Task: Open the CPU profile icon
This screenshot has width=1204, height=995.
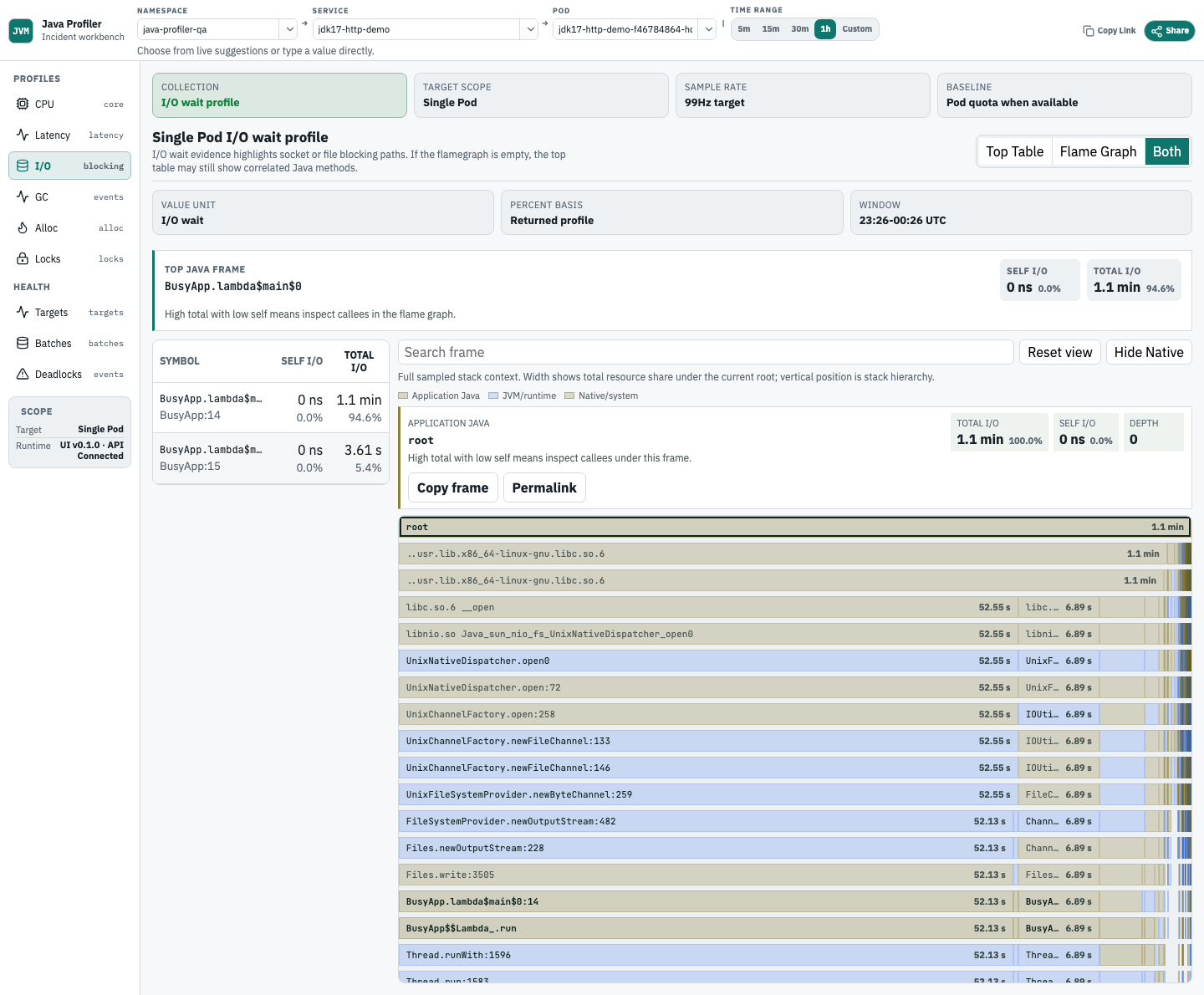Action: point(23,104)
